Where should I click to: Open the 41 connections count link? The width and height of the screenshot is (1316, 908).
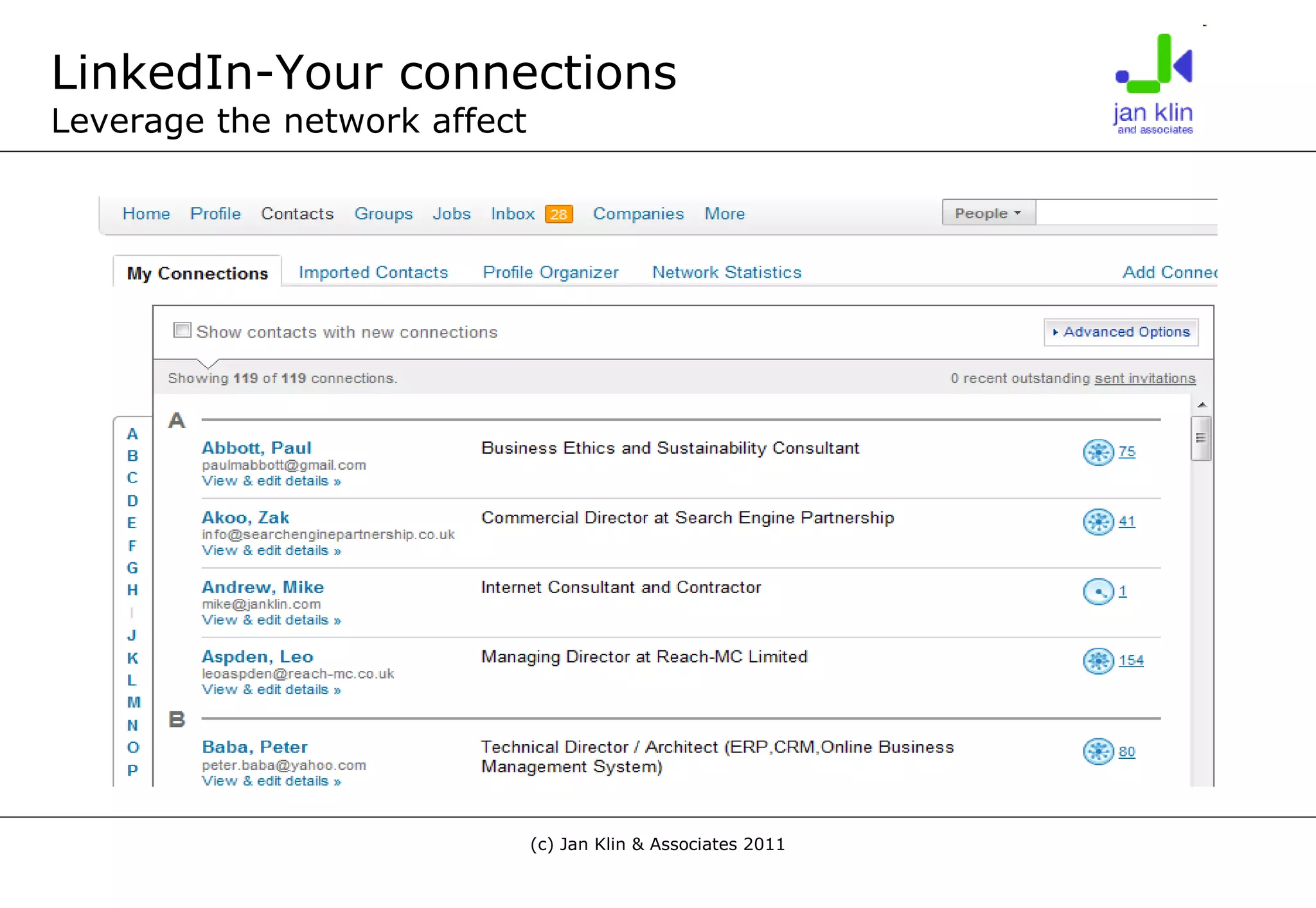pyautogui.click(x=1126, y=521)
